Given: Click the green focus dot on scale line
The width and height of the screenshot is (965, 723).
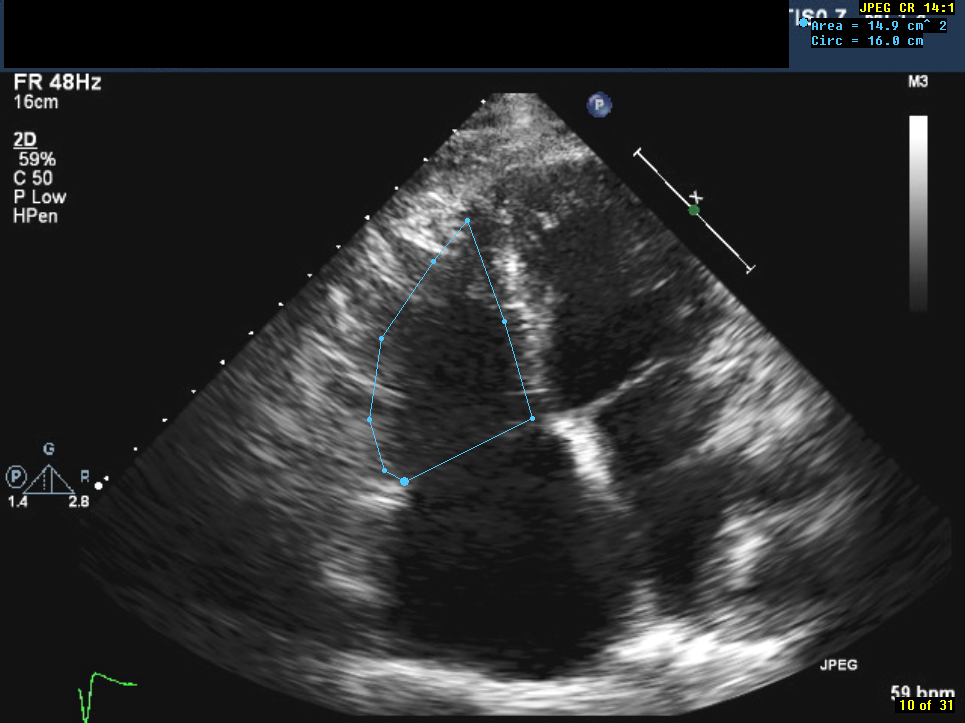Looking at the screenshot, I should point(693,210).
